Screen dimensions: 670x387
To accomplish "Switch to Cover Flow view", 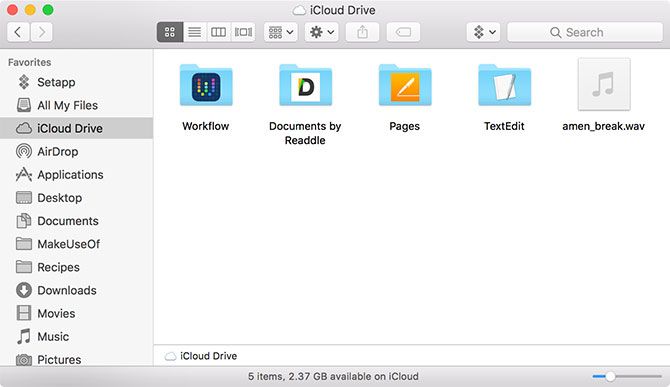I will [243, 32].
